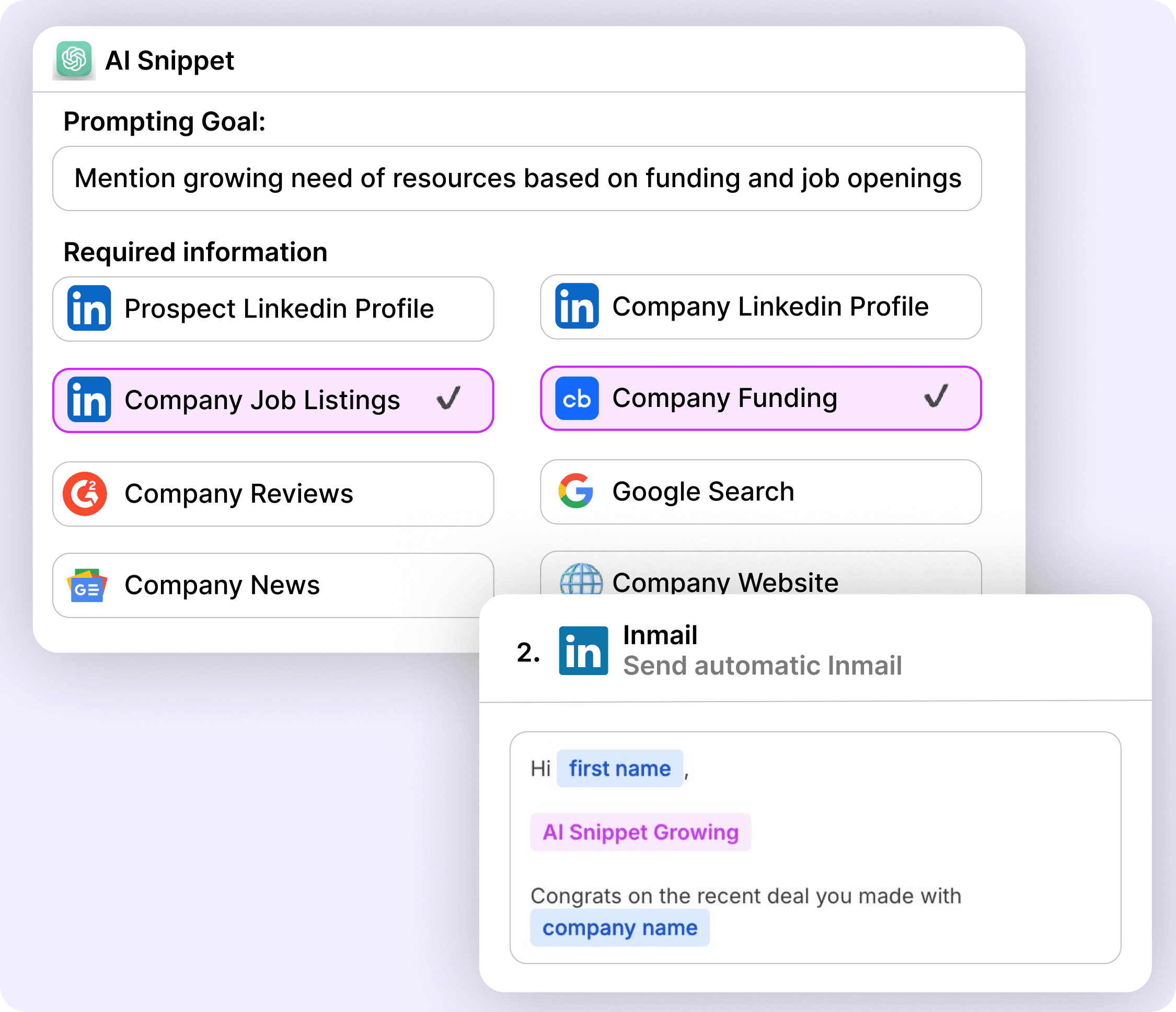Image resolution: width=1176 pixels, height=1012 pixels.
Task: Uncheck the Company Job Listings checkmark
Action: [x=448, y=398]
